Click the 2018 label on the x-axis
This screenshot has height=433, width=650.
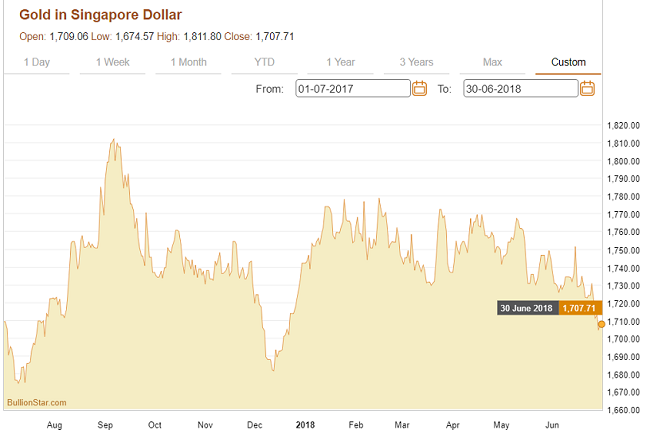pyautogui.click(x=305, y=425)
